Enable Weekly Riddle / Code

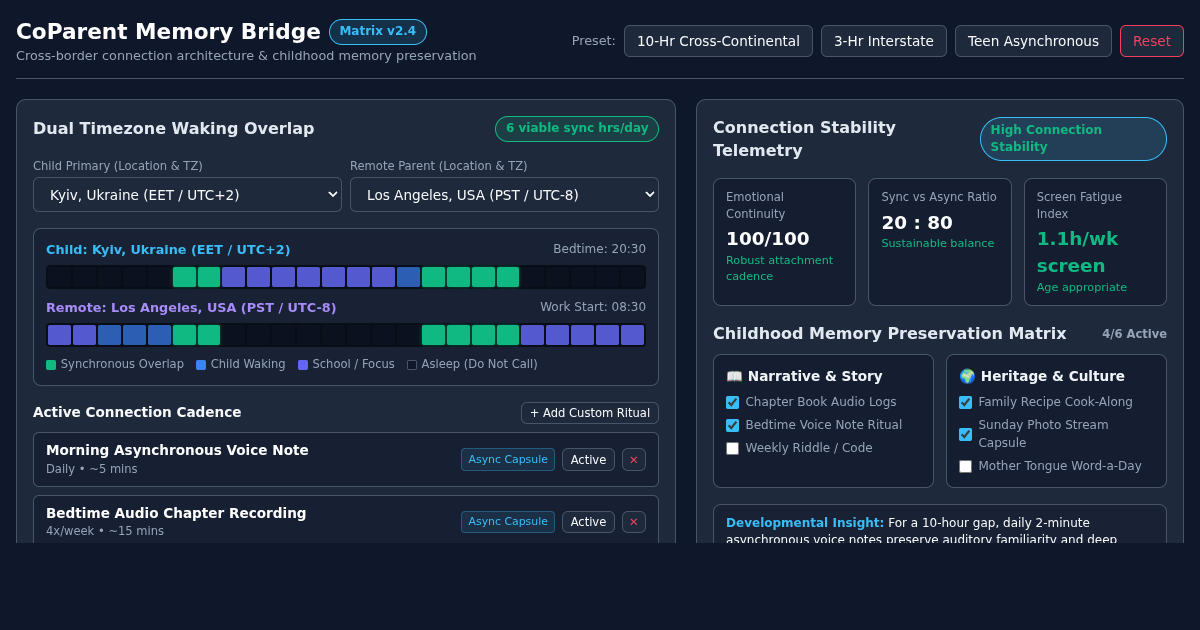coord(733,448)
